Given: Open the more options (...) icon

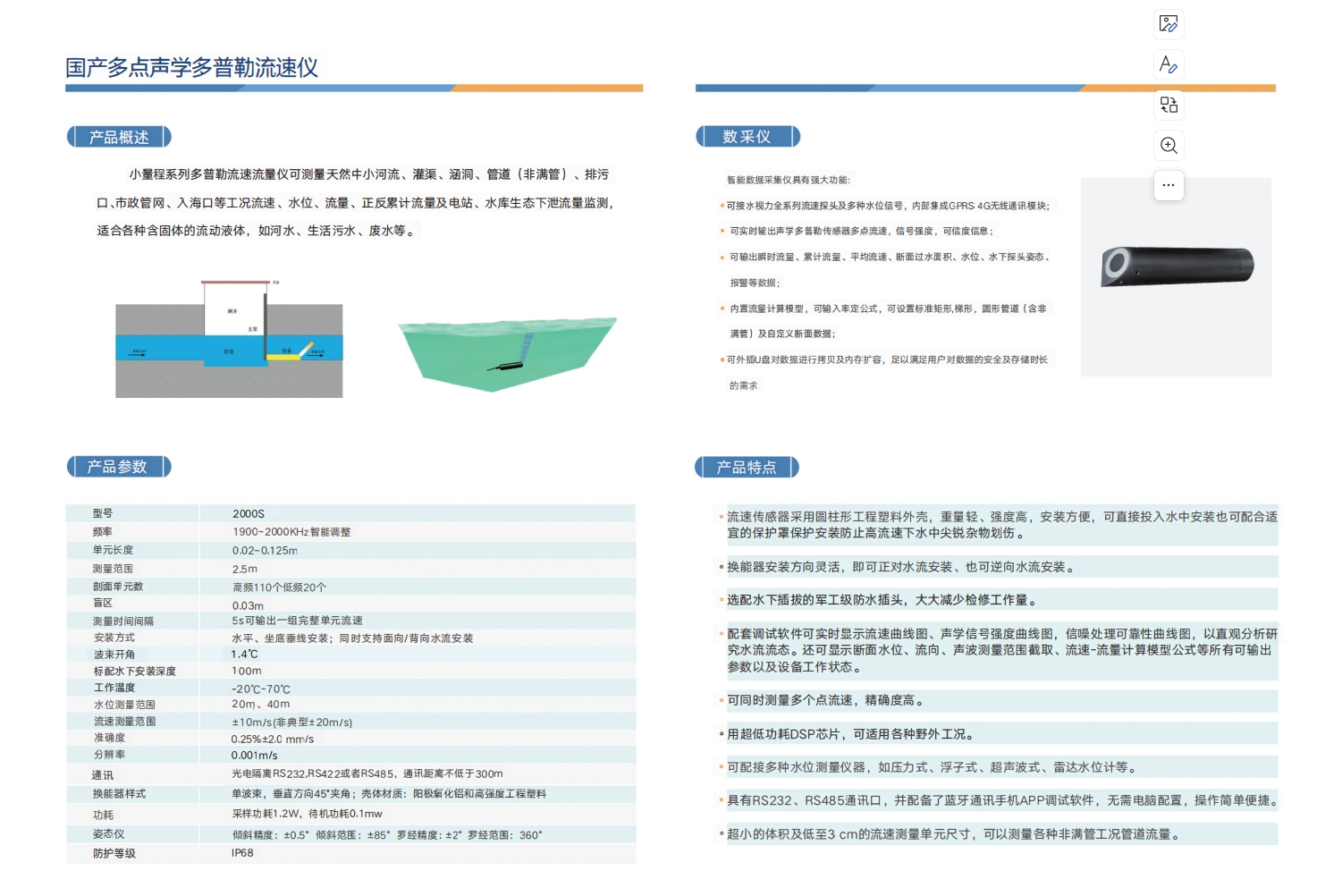Looking at the screenshot, I should pyautogui.click(x=1169, y=185).
